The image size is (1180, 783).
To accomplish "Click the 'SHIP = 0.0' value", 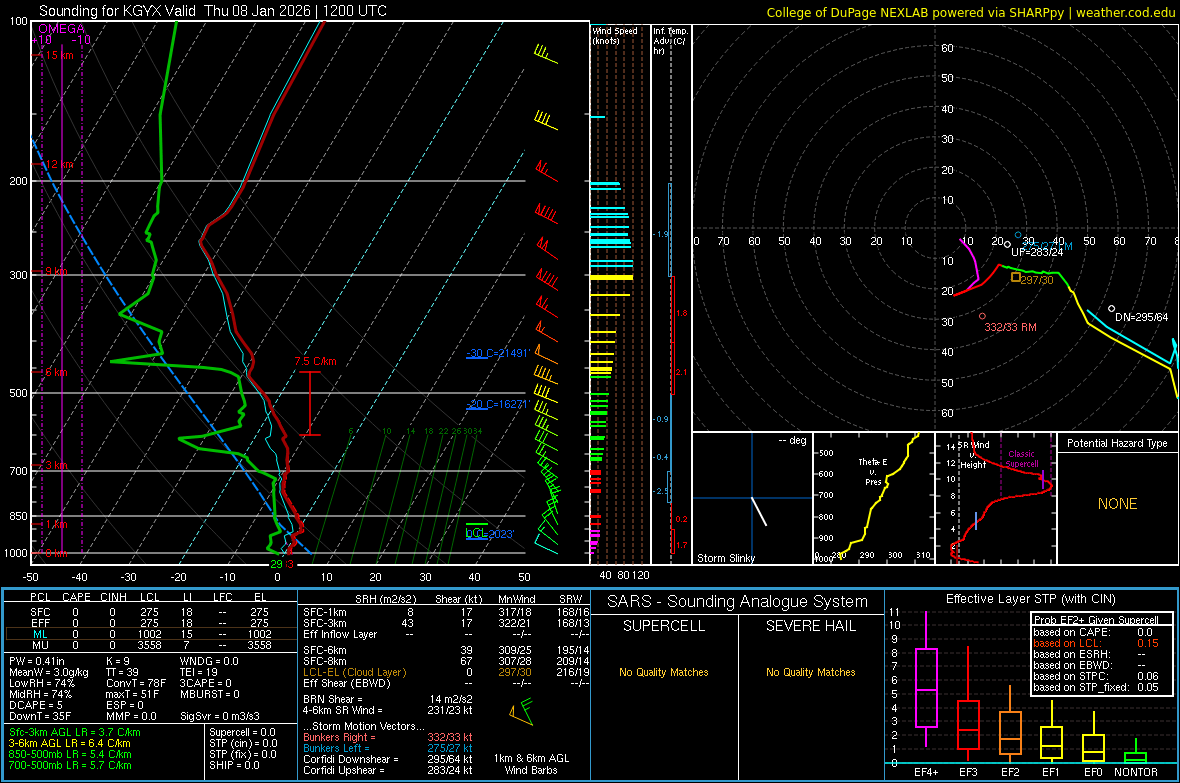I will pyautogui.click(x=234, y=765).
